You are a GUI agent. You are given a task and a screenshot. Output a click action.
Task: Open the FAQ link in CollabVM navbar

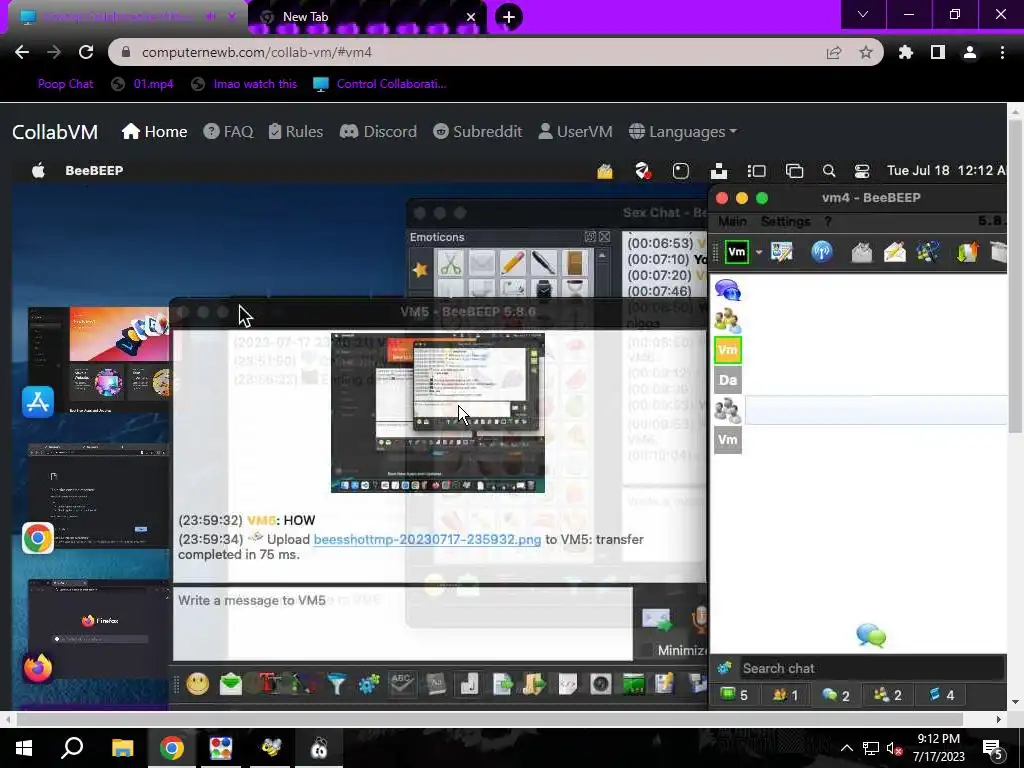(228, 132)
